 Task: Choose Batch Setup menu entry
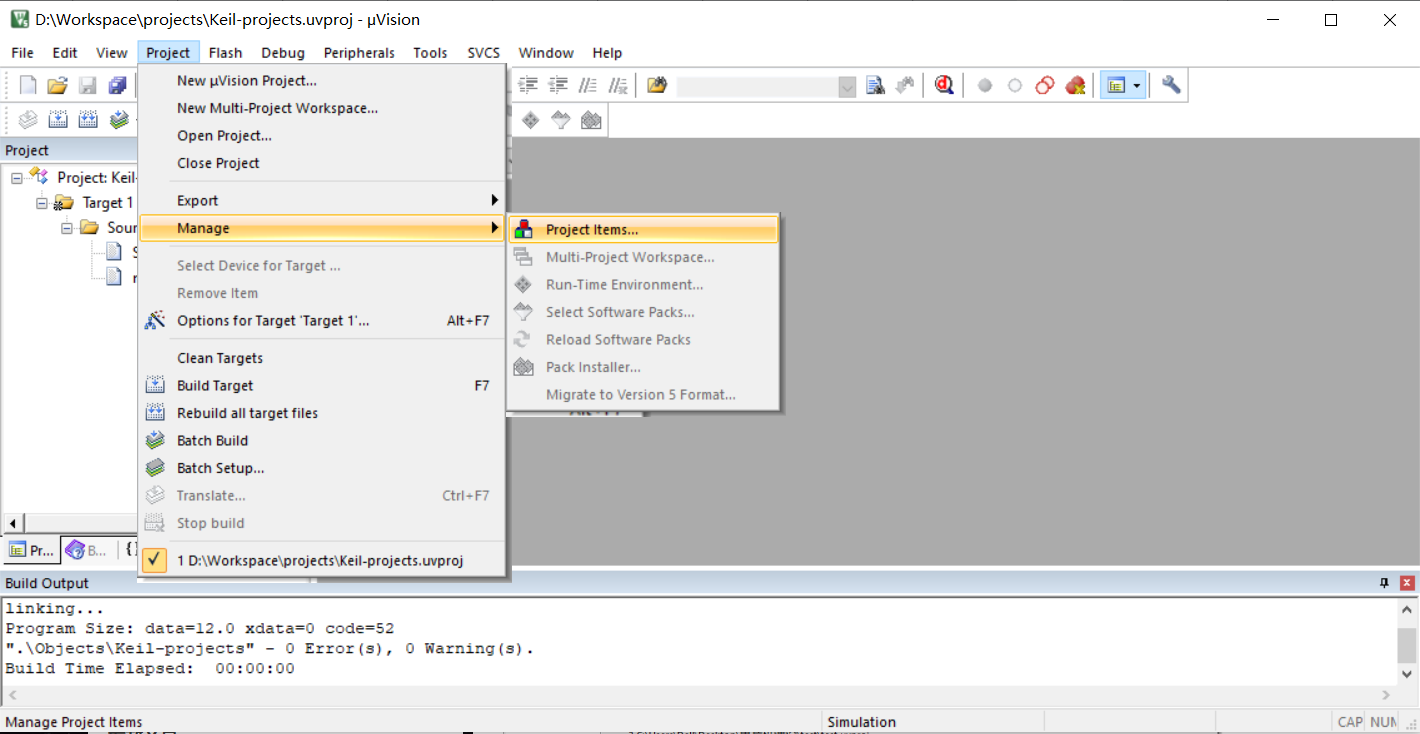pyautogui.click(x=321, y=468)
